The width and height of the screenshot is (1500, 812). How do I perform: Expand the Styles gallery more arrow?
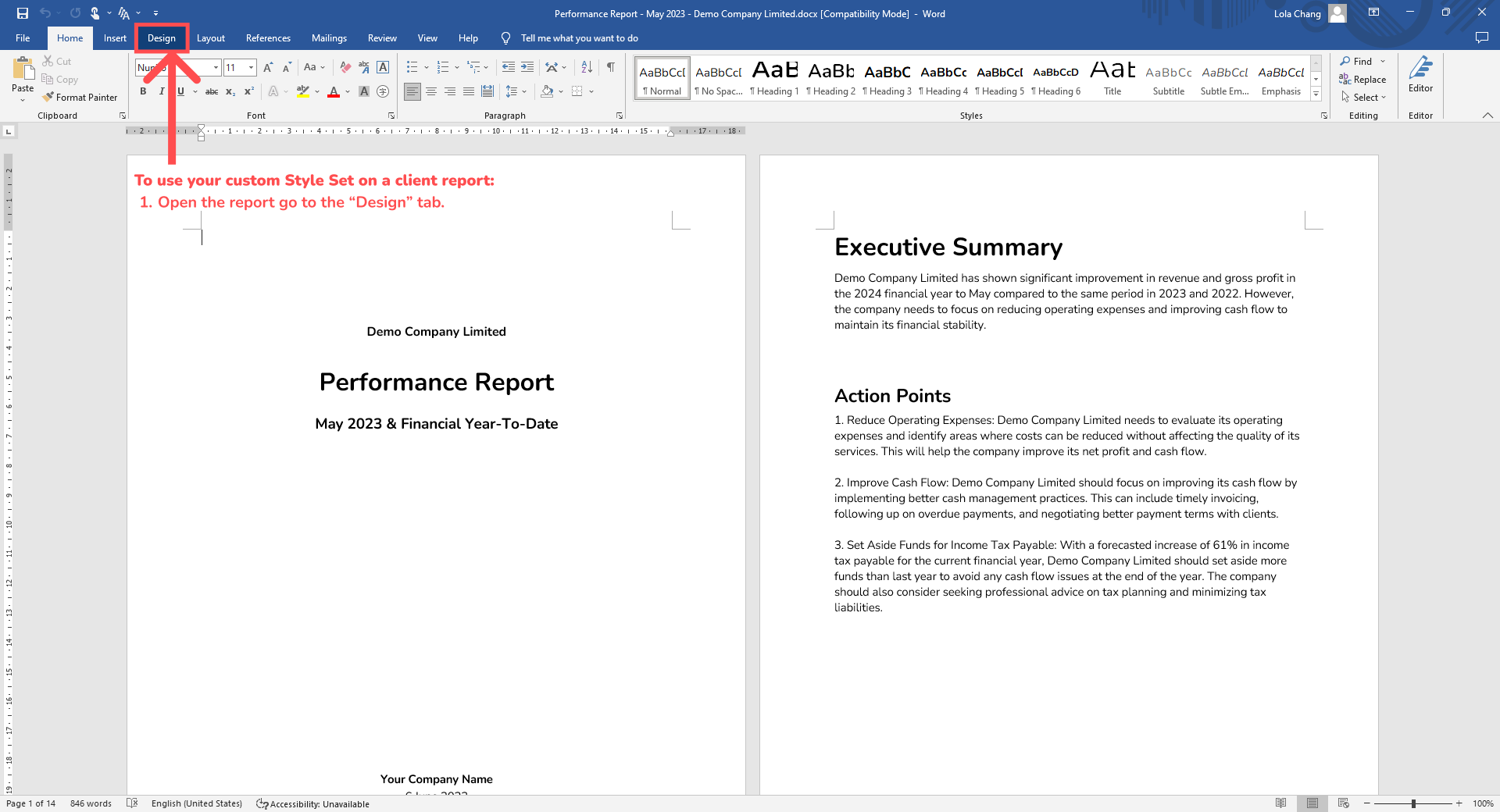click(1316, 94)
